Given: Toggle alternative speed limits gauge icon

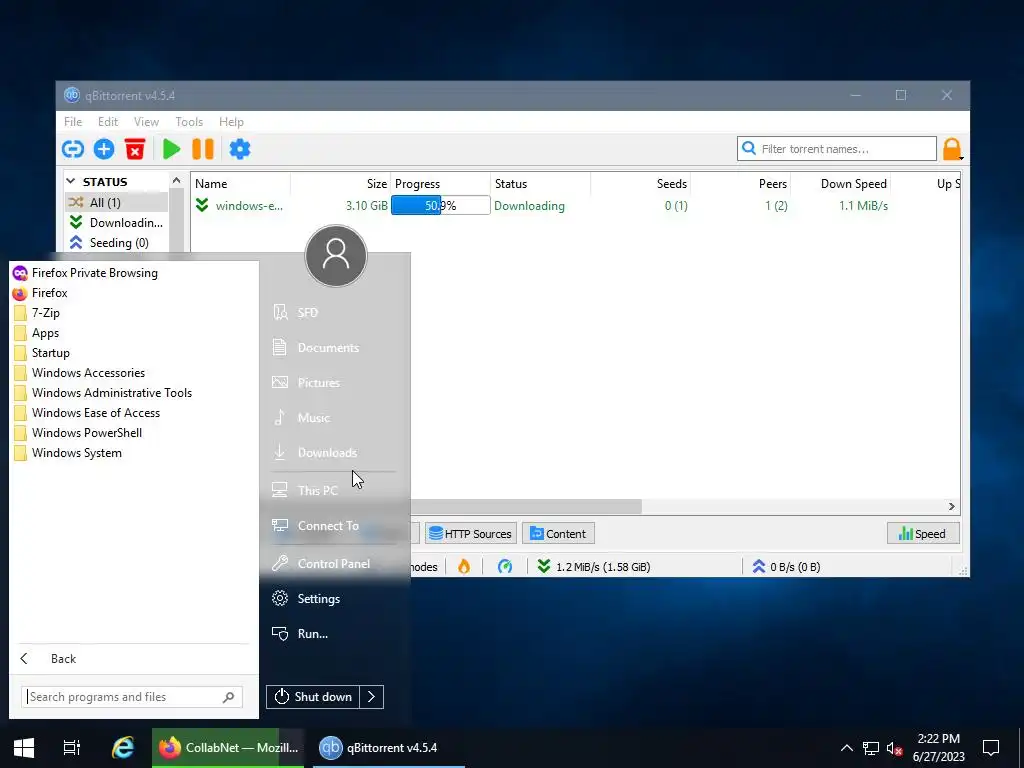Looking at the screenshot, I should pos(505,566).
